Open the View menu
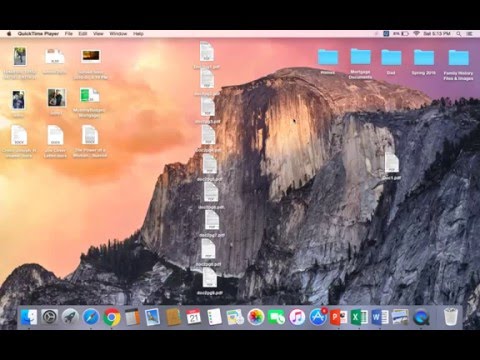Screen dimensions: 480x360 click(x=98, y=34)
